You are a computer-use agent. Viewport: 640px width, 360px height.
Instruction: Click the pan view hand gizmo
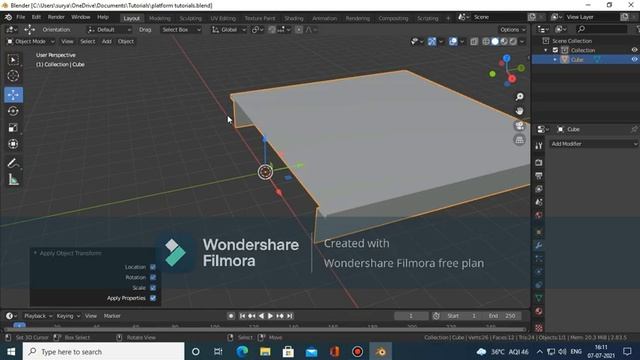[x=519, y=111]
